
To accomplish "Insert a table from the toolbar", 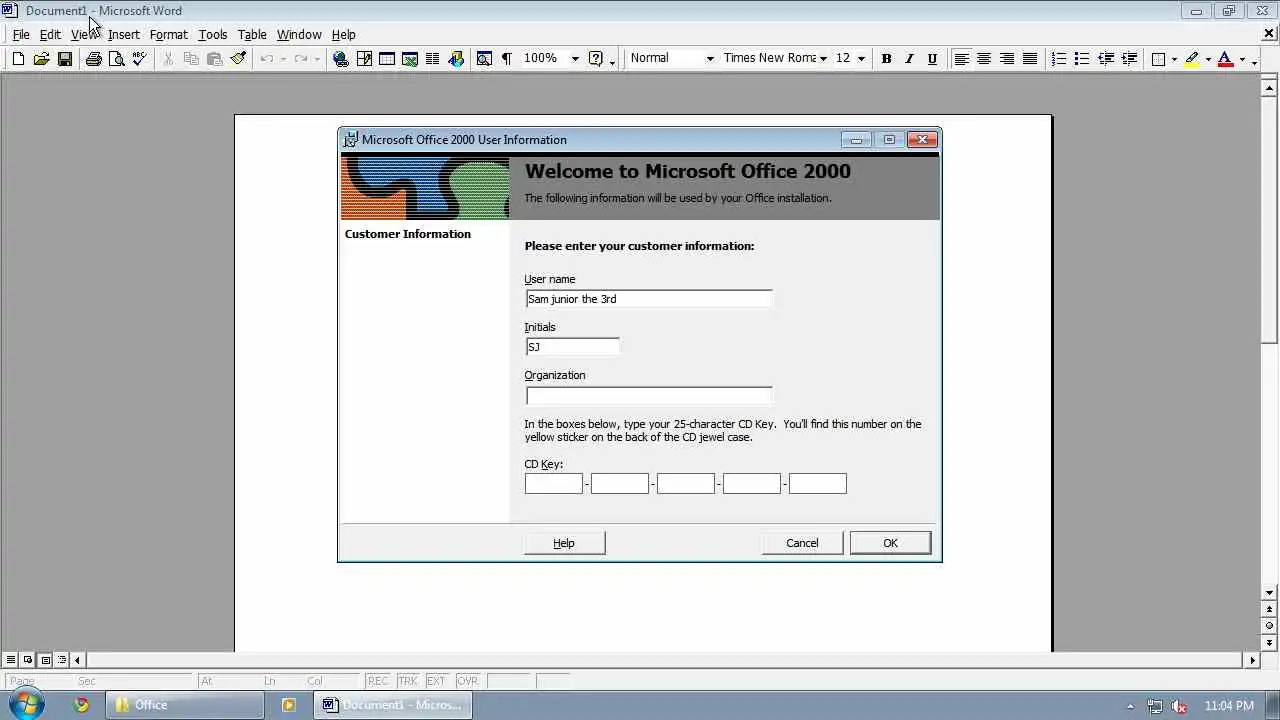I will click(x=387, y=59).
